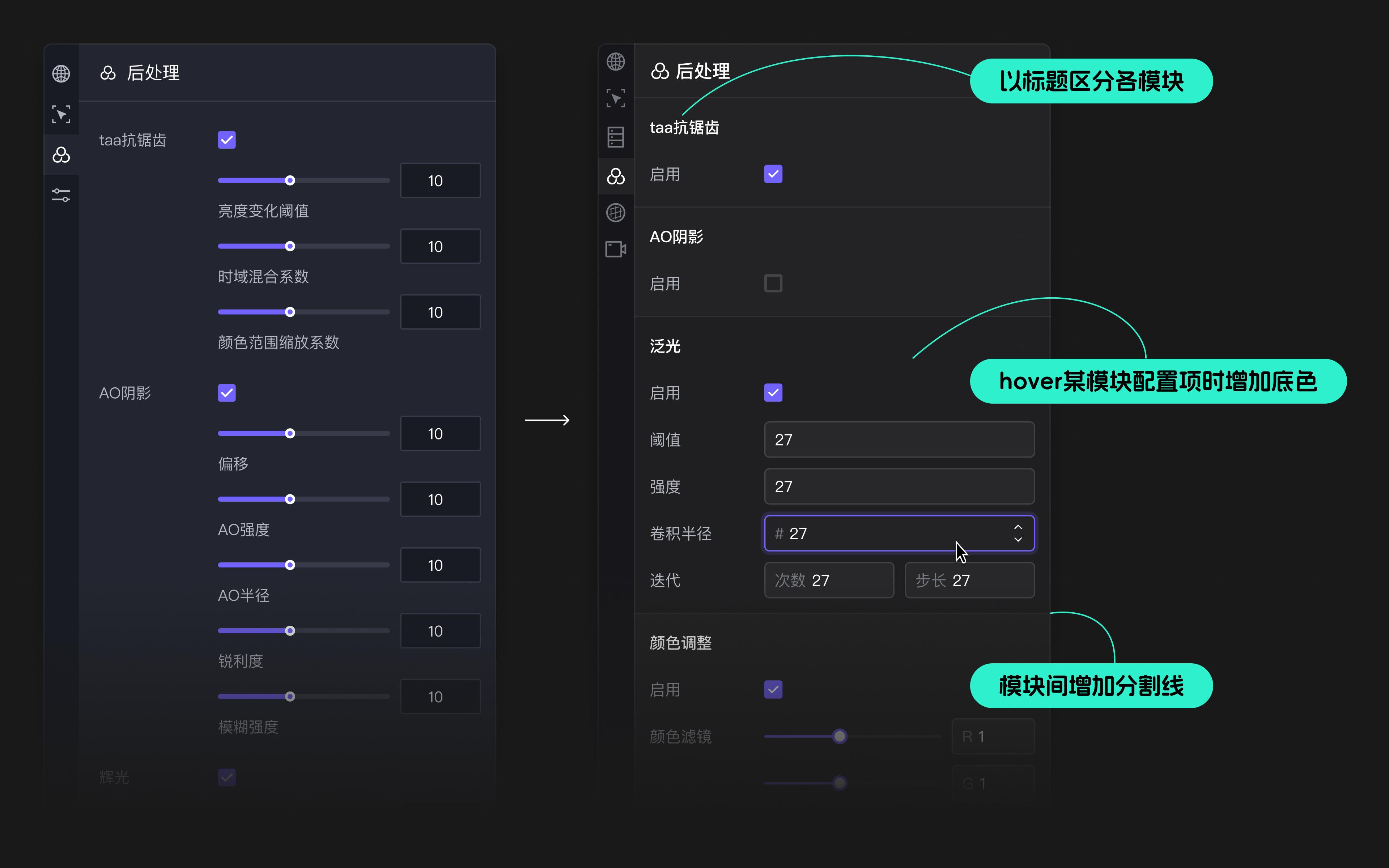This screenshot has height=868, width=1389.
Task: Click the 强度 input field showing 27
Action: pos(898,486)
